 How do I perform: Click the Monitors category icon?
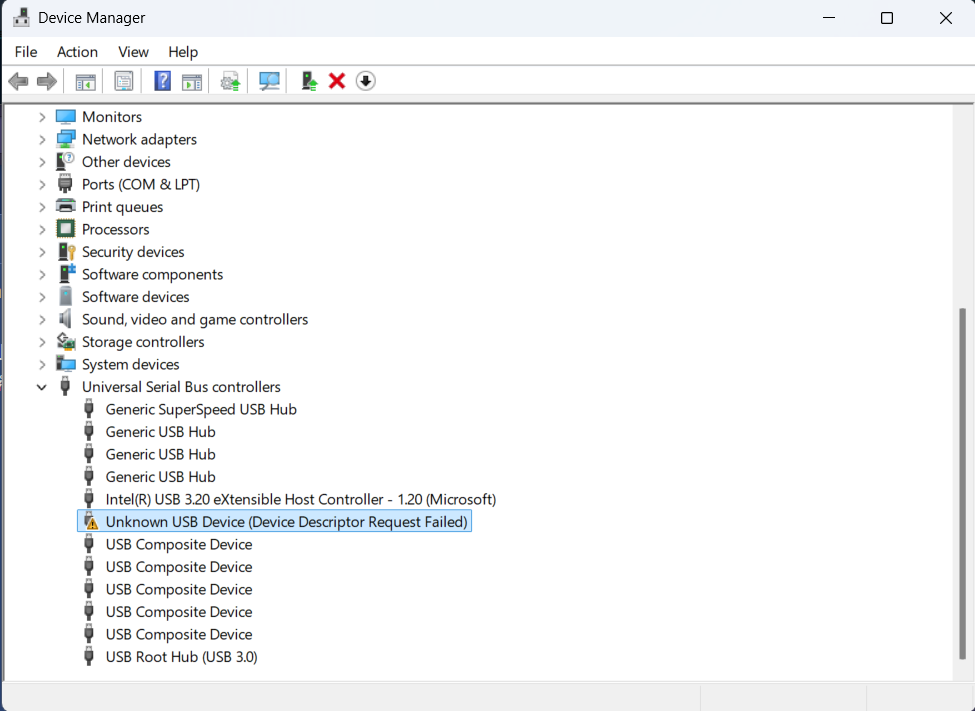click(x=65, y=116)
